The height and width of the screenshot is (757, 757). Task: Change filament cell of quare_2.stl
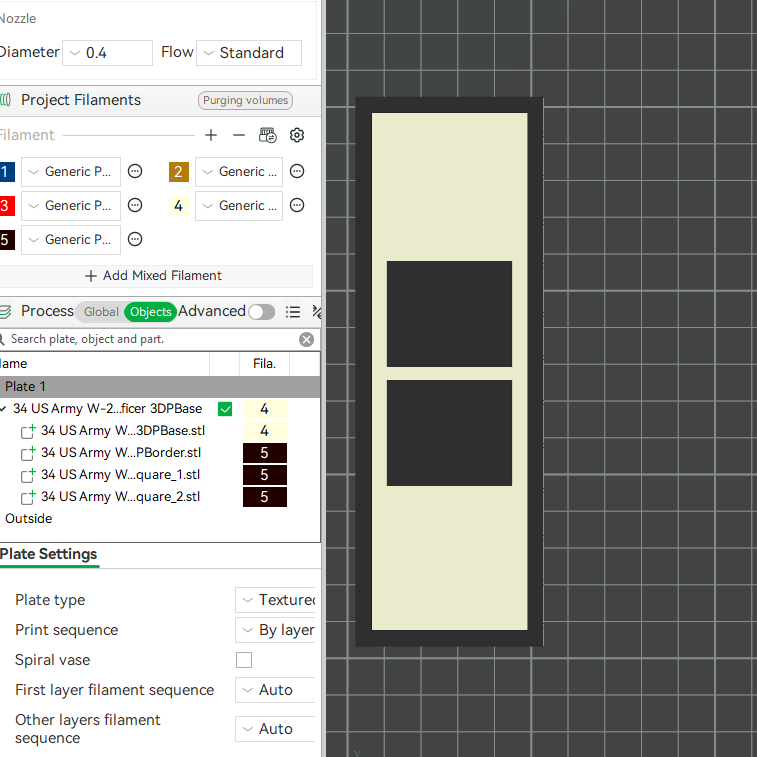point(265,497)
